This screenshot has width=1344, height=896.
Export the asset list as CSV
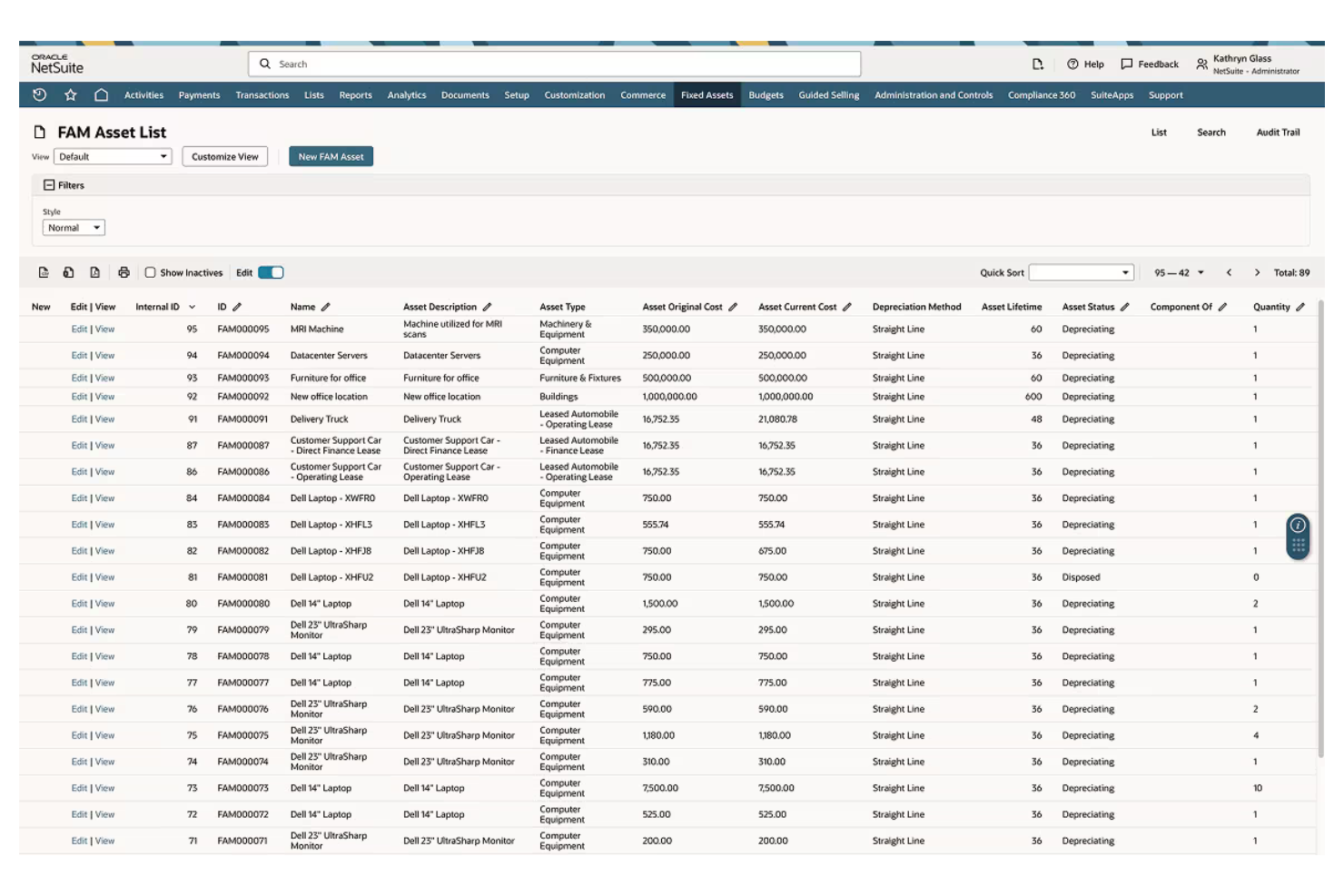pos(44,271)
